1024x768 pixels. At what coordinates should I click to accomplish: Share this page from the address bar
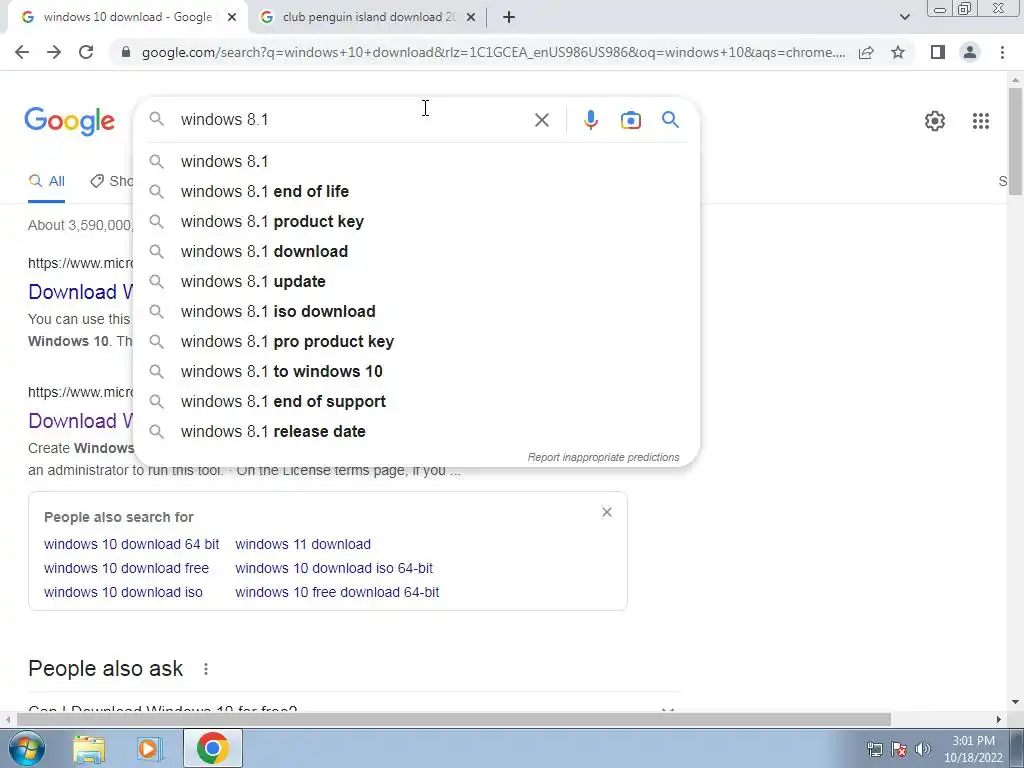866,52
